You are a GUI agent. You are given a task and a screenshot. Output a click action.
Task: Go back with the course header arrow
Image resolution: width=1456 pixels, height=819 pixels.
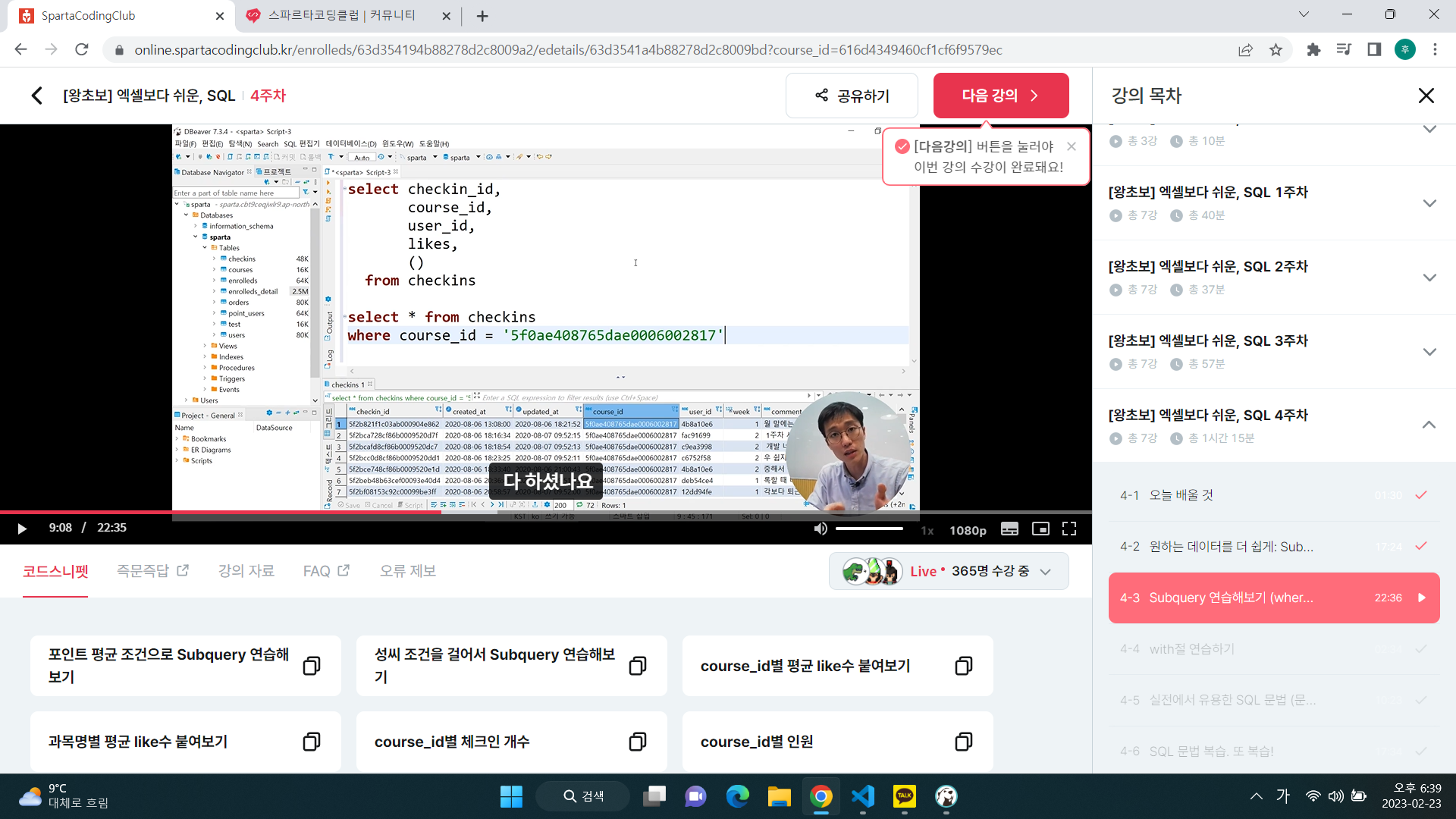pos(36,96)
